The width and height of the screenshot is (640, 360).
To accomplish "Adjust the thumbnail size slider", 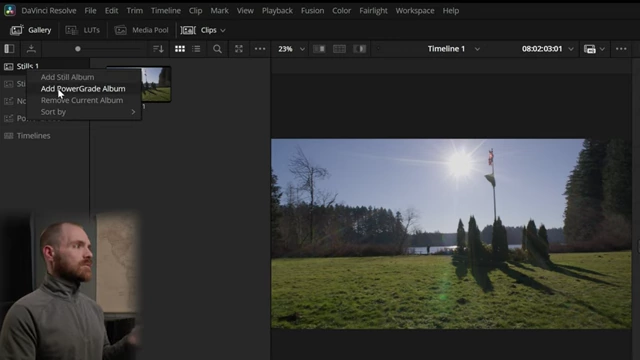I will (x=78, y=49).
